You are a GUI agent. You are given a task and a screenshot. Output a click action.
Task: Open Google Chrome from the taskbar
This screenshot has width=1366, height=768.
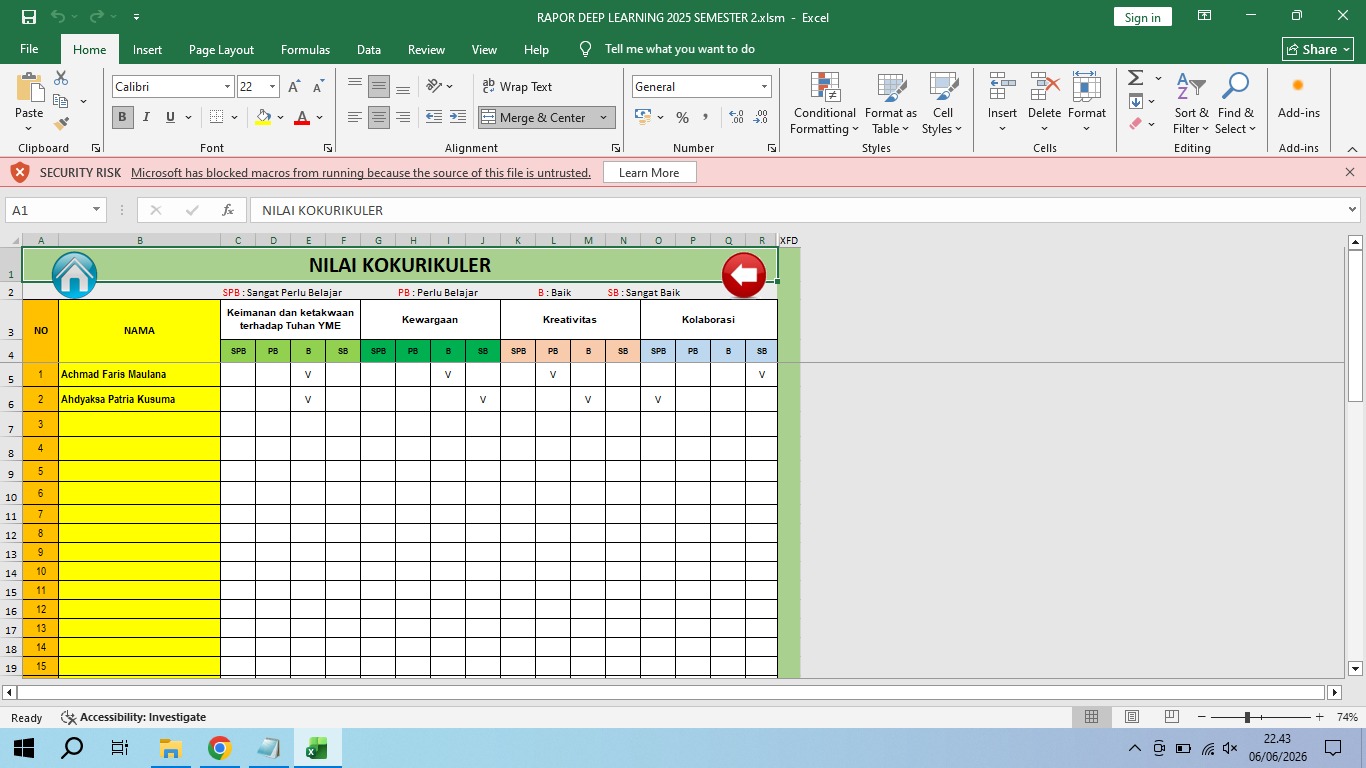(x=219, y=748)
